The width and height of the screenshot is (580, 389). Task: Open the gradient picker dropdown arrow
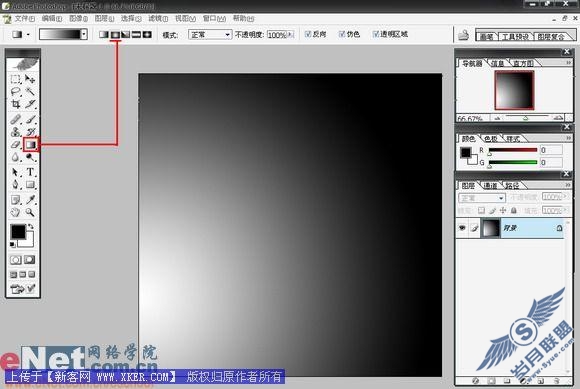point(84,34)
